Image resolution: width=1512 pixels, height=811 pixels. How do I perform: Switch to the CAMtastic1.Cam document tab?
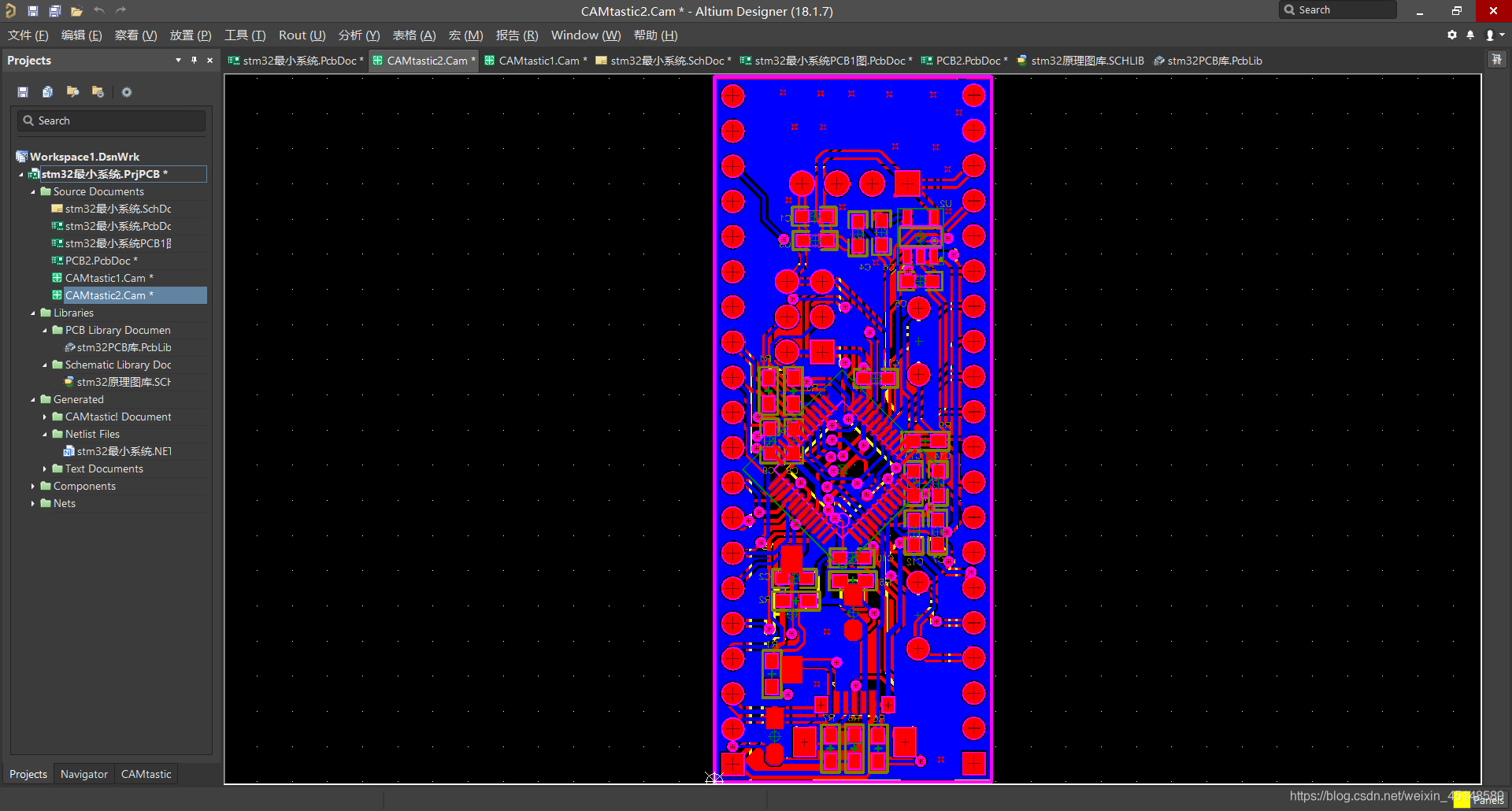539,61
